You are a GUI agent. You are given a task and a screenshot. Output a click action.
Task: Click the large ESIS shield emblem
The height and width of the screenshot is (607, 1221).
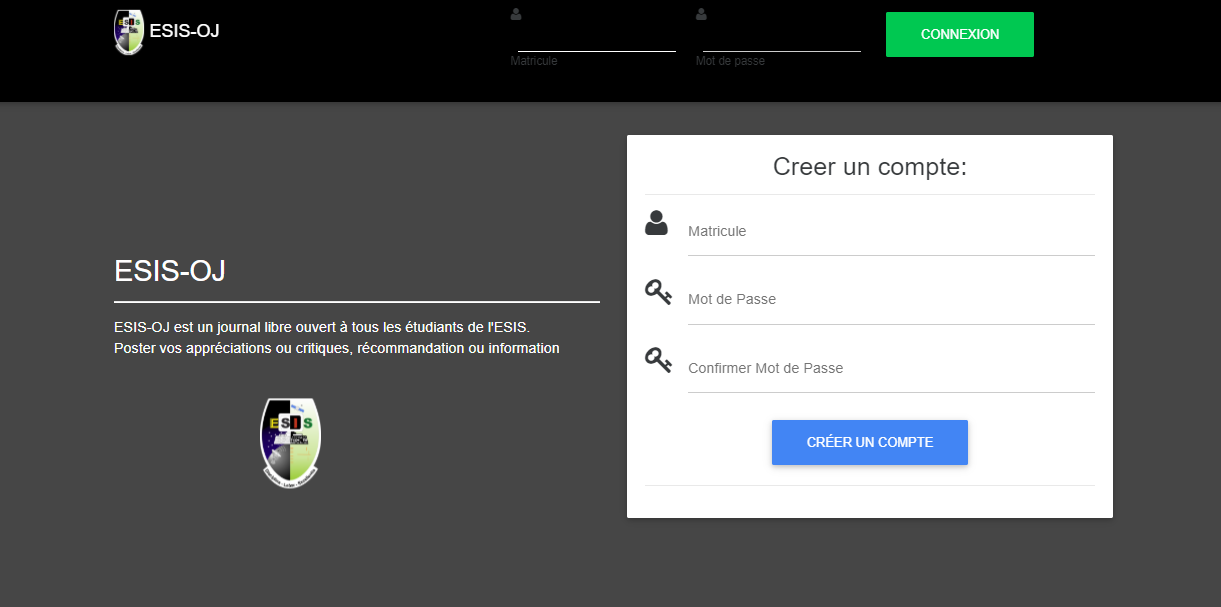[290, 443]
